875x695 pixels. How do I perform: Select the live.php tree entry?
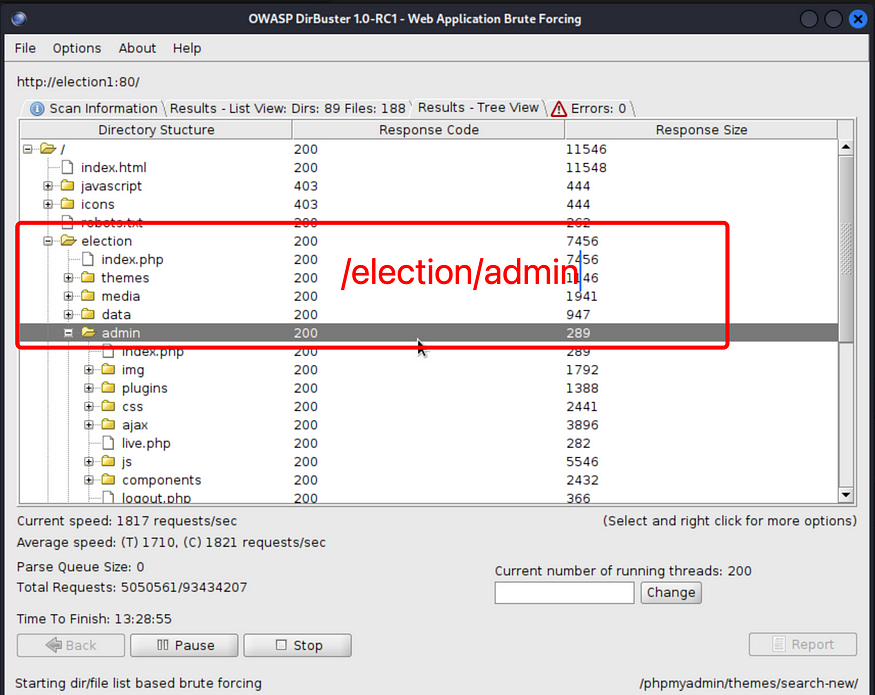[x=146, y=443]
